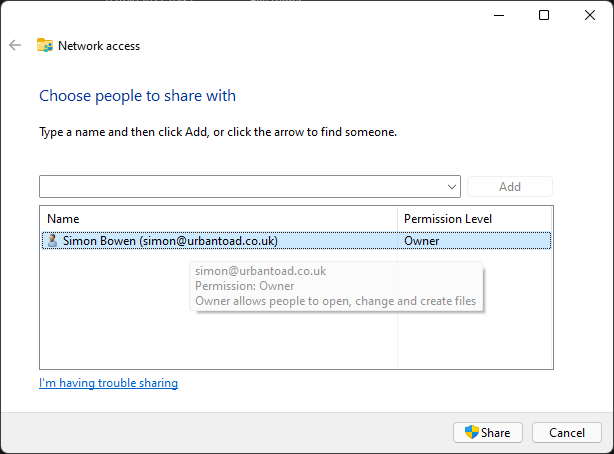Click inside the name entry field

(243, 187)
